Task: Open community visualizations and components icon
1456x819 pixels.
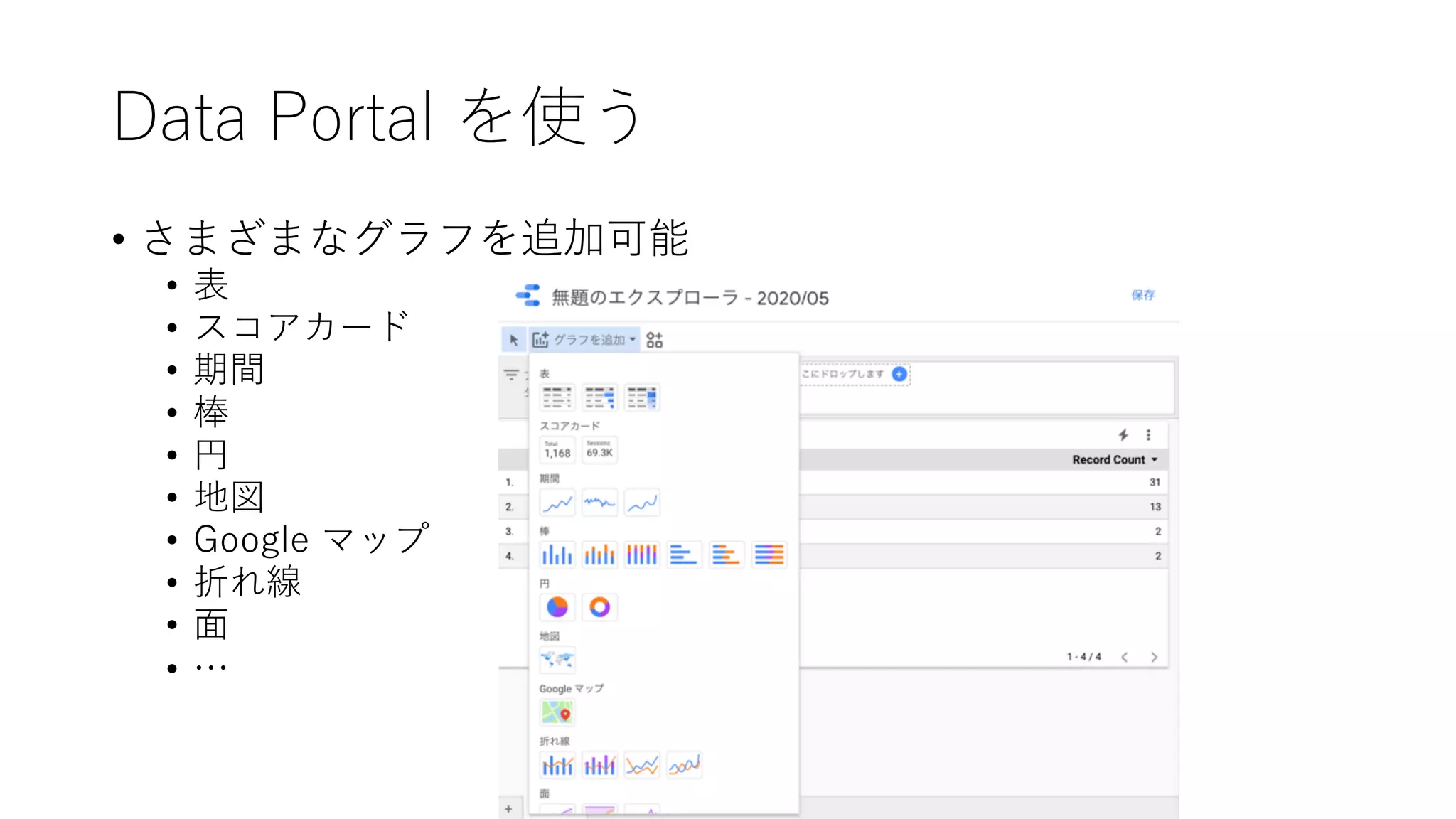Action: [655, 340]
